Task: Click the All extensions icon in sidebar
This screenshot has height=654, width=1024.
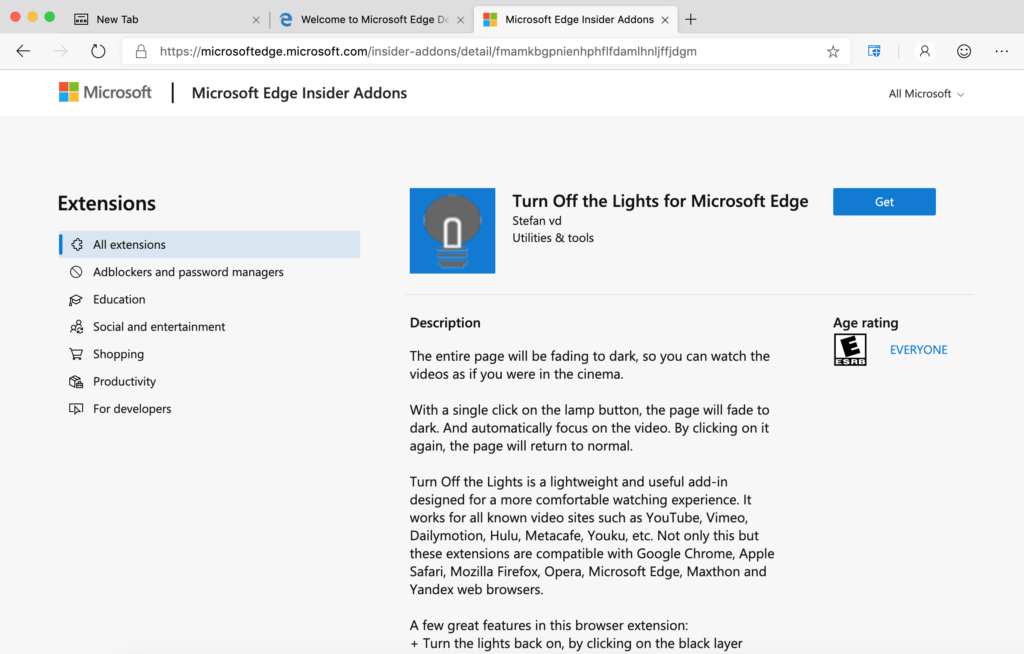Action: point(76,244)
